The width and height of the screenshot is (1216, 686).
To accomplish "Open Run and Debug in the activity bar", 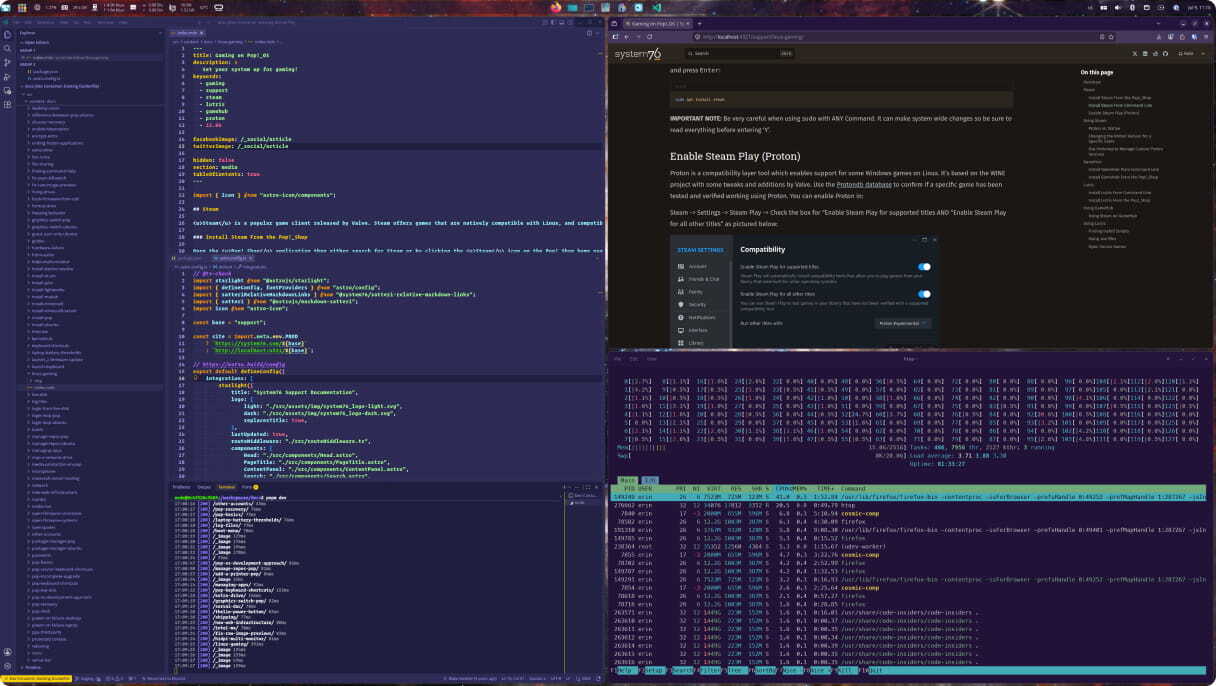I will point(8,76).
